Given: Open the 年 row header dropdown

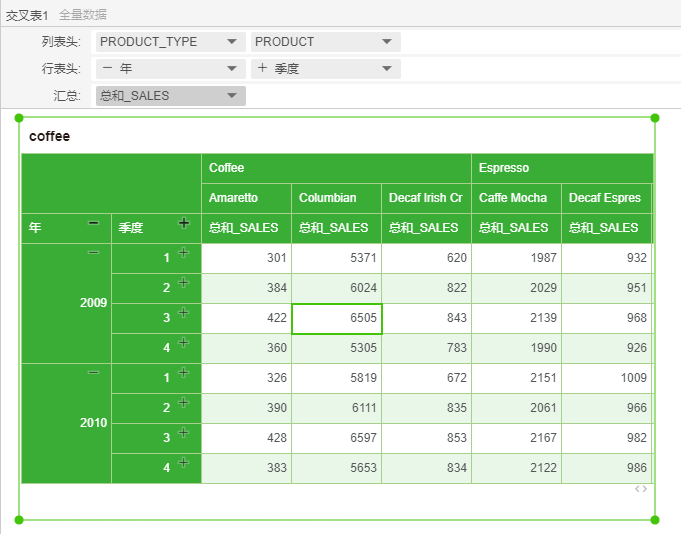Looking at the screenshot, I should [x=231, y=69].
